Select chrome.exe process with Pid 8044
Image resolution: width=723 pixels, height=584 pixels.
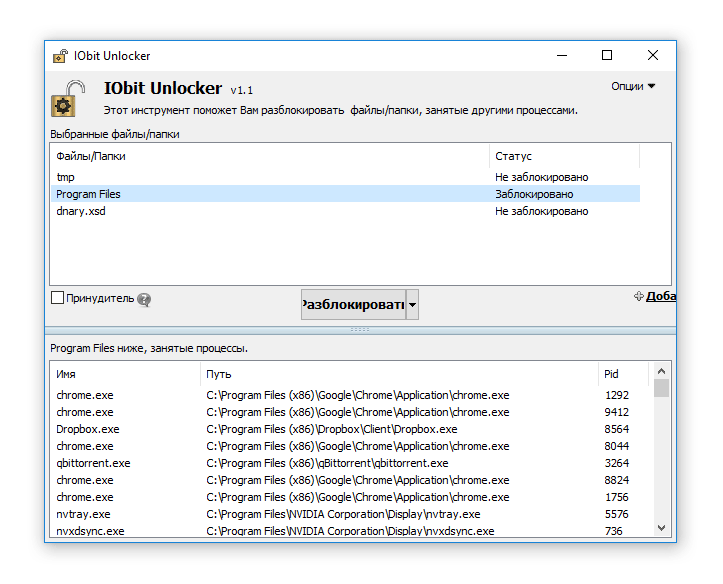pyautogui.click(x=352, y=446)
